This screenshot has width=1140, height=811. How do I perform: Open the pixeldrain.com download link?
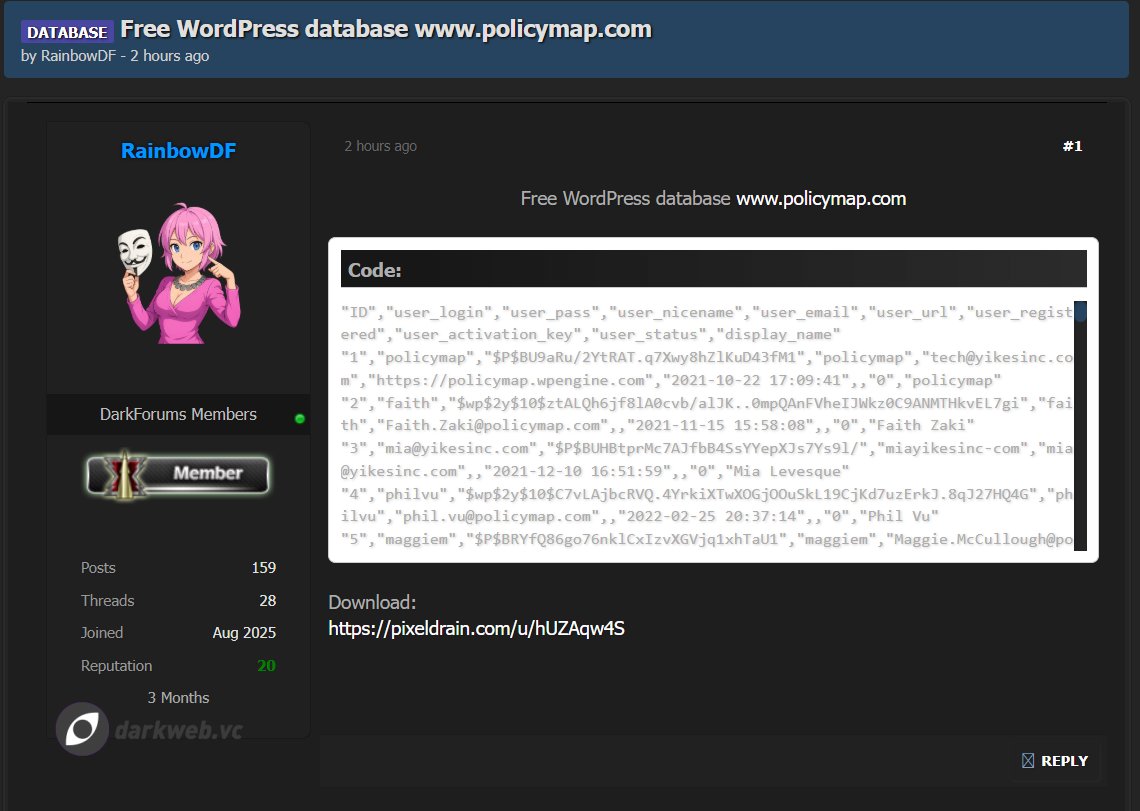tap(476, 628)
